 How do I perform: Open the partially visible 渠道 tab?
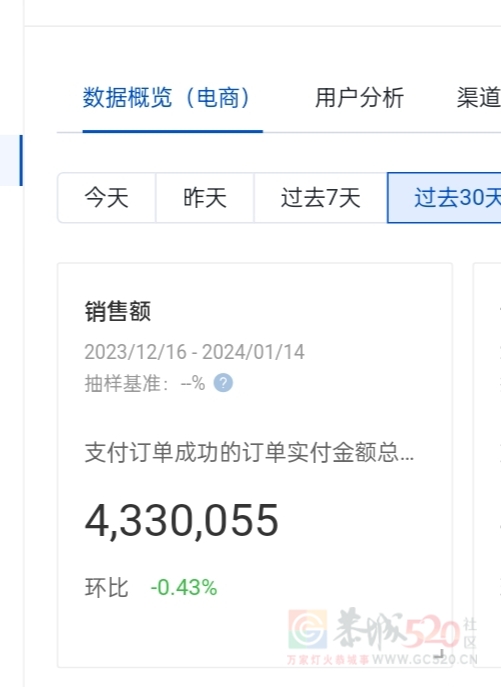(x=479, y=97)
